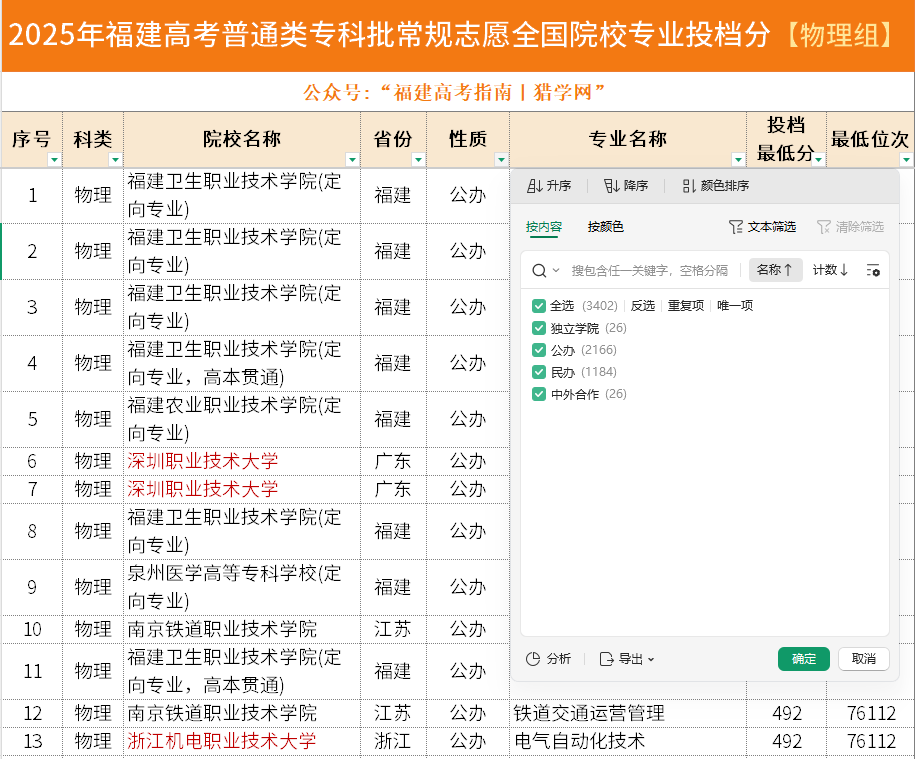Open 科类 column filter dropdown

pyautogui.click(x=116, y=159)
